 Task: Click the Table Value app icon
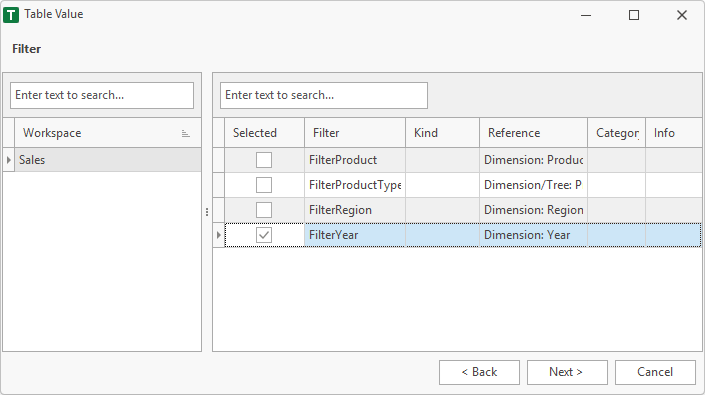click(11, 15)
